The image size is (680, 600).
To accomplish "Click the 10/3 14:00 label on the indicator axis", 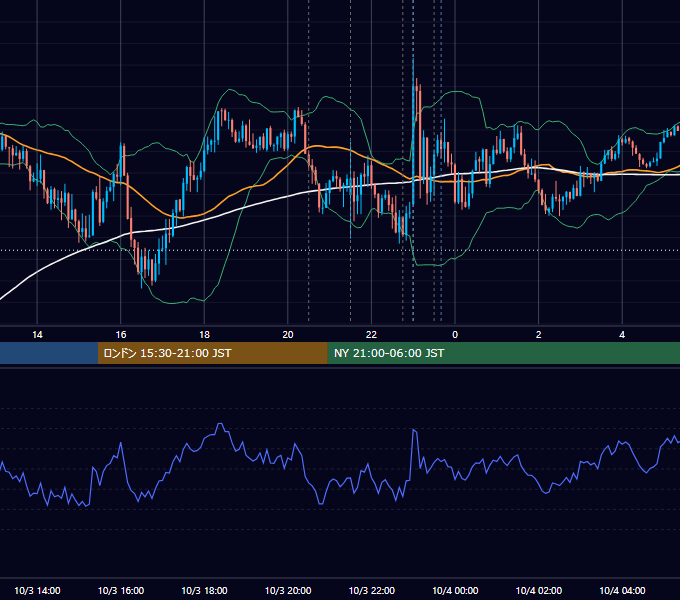I will point(37,590).
